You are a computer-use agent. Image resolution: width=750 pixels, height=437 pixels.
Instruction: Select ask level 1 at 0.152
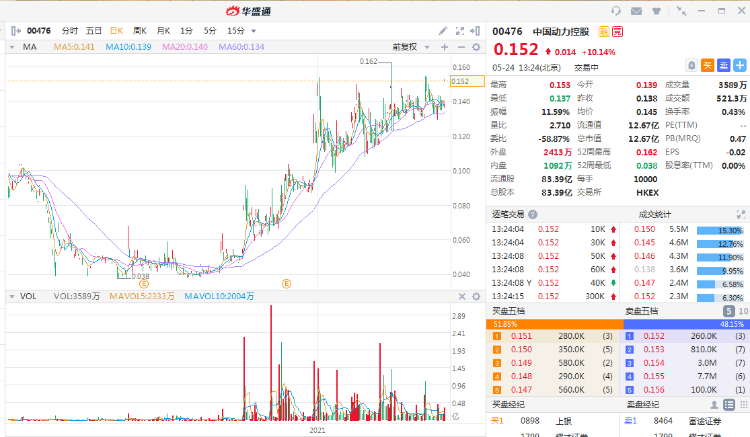click(685, 336)
